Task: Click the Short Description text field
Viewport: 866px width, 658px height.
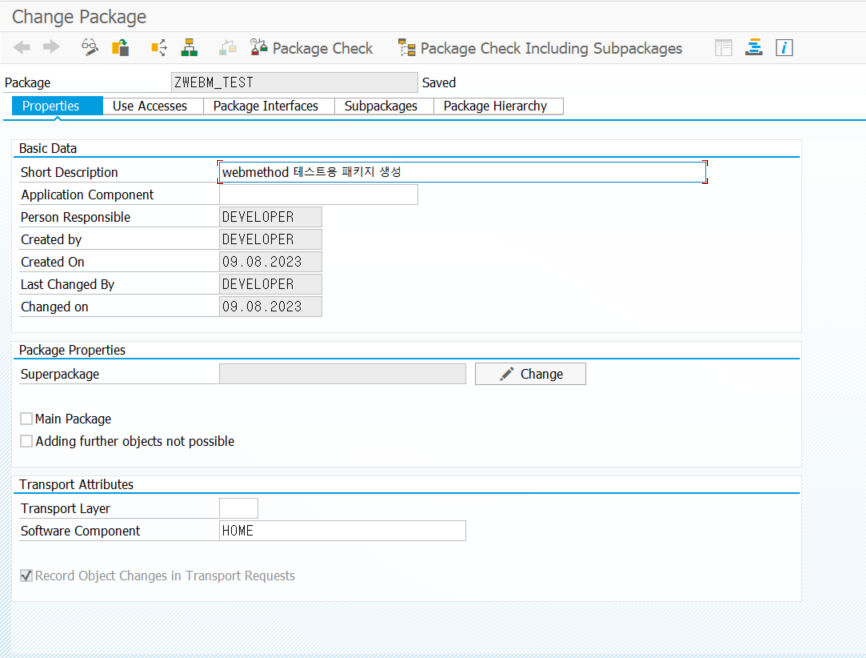Action: click(x=461, y=172)
